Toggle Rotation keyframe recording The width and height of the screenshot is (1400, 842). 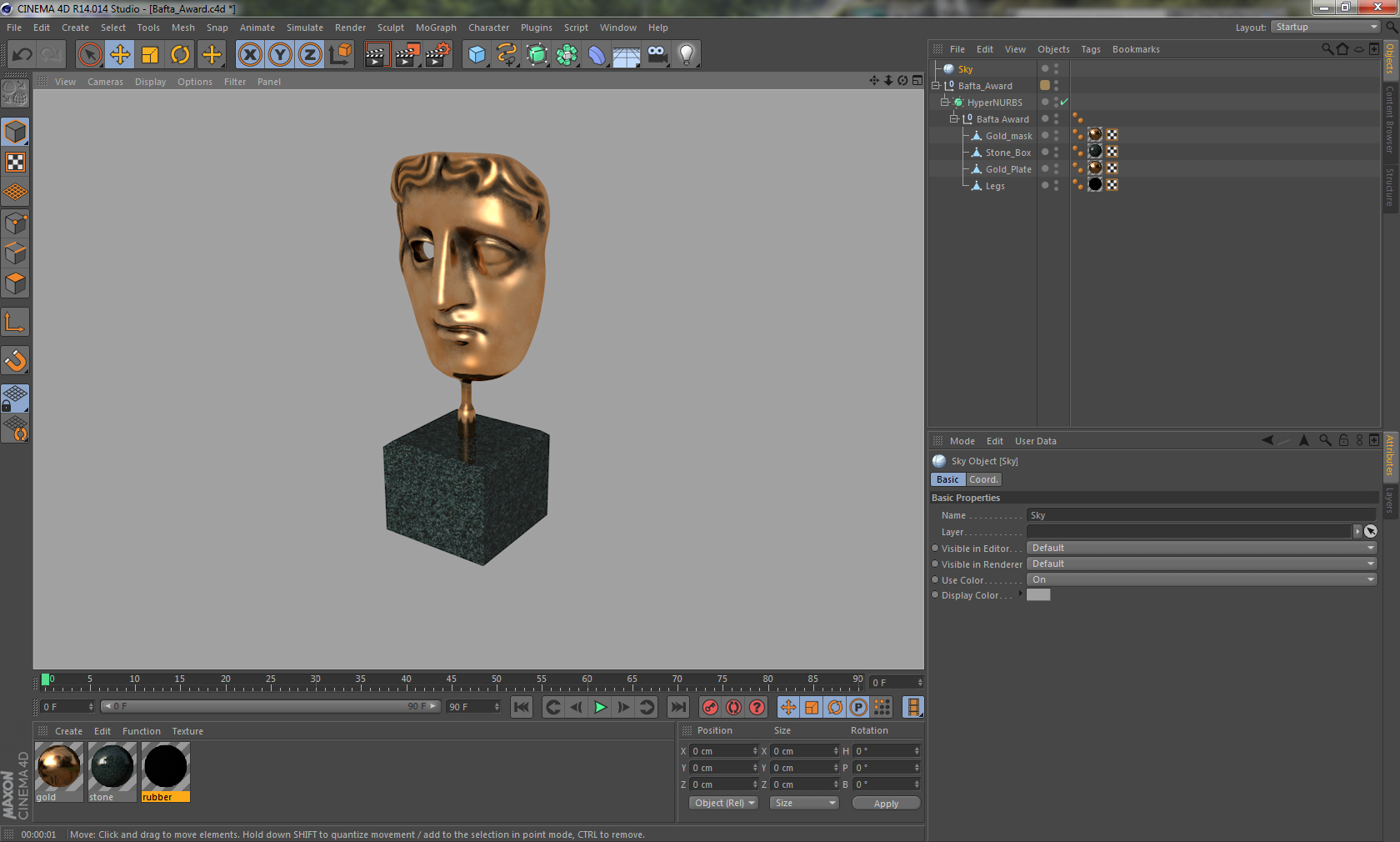835,707
